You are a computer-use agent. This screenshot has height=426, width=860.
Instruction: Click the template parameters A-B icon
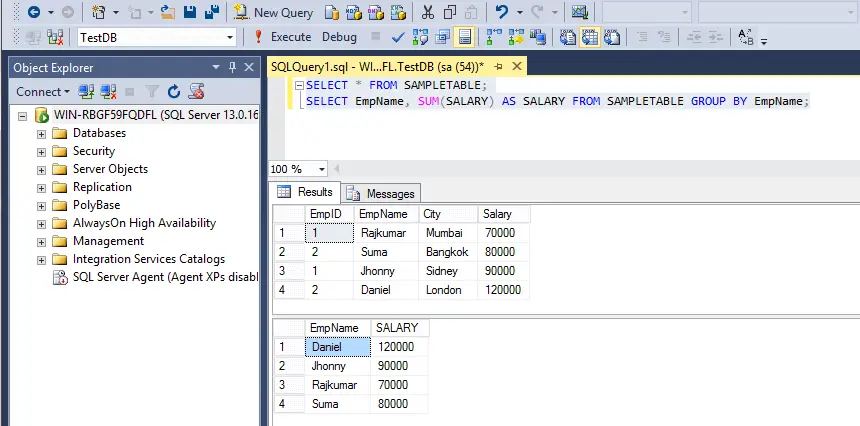745,37
